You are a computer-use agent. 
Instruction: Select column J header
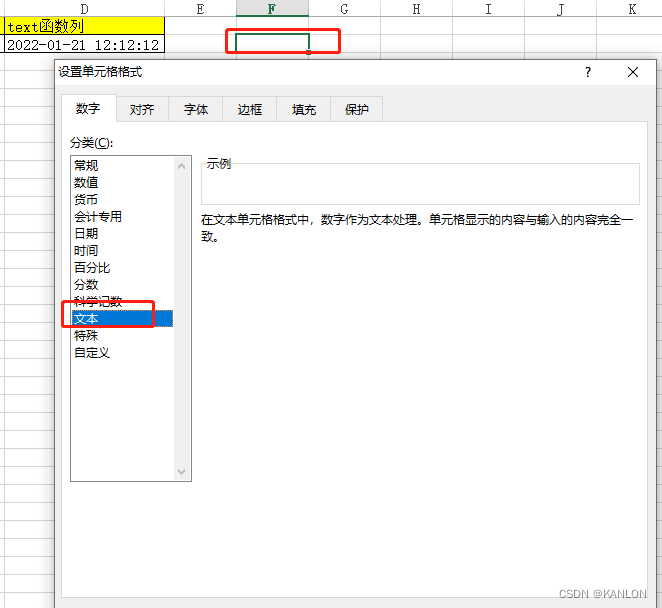coord(560,8)
